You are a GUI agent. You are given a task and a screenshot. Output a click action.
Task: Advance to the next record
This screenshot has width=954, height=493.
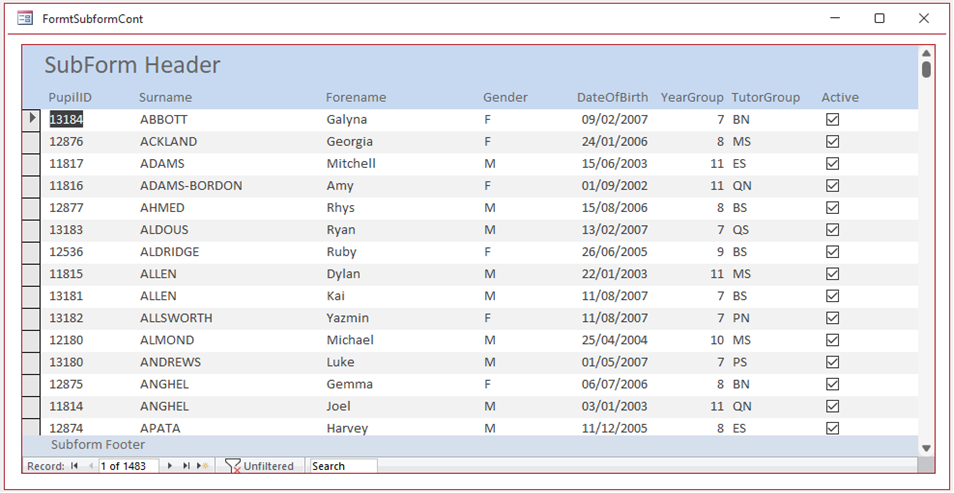pos(170,466)
